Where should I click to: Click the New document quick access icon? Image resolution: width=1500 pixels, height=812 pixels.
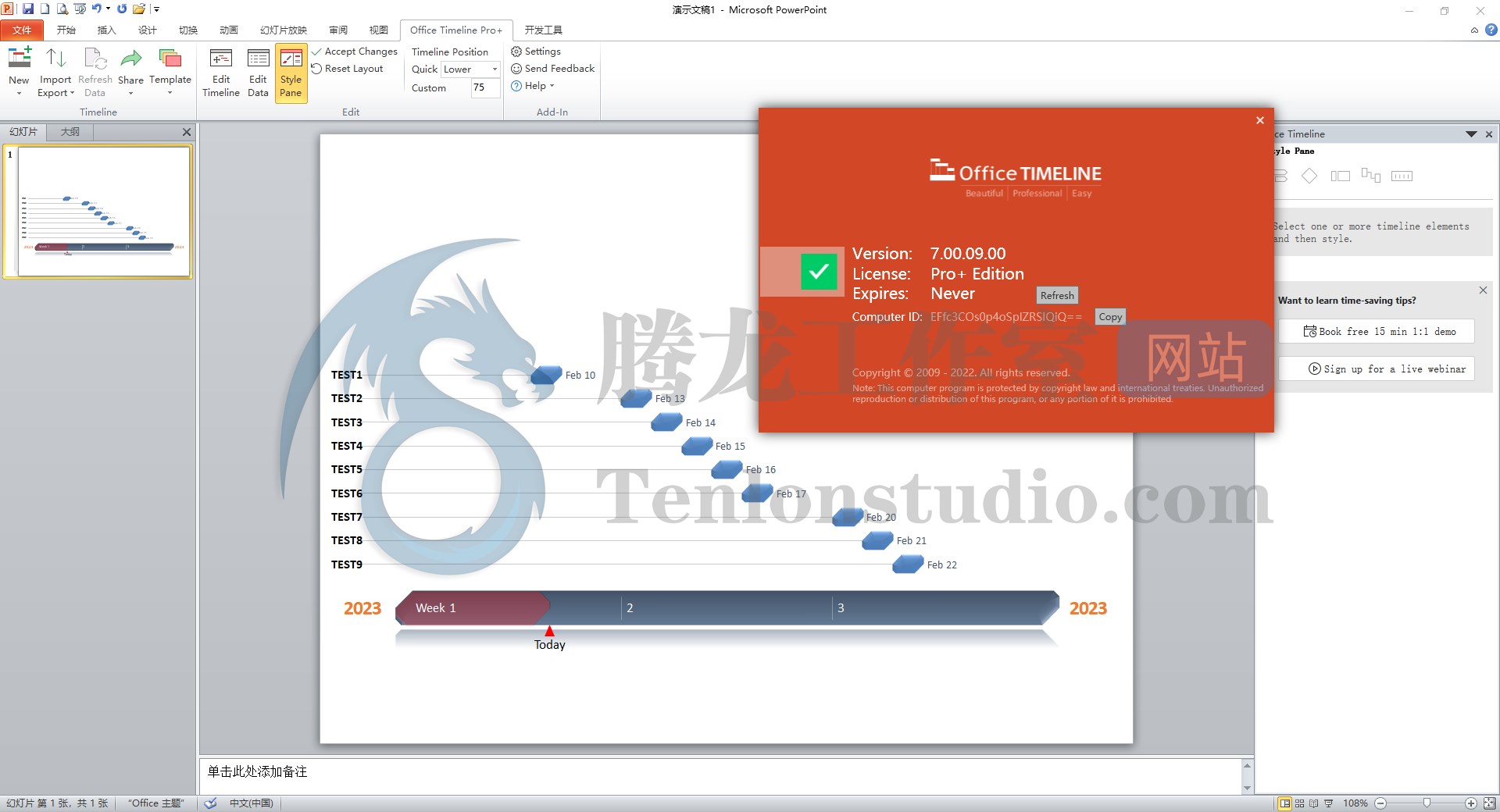45,9
